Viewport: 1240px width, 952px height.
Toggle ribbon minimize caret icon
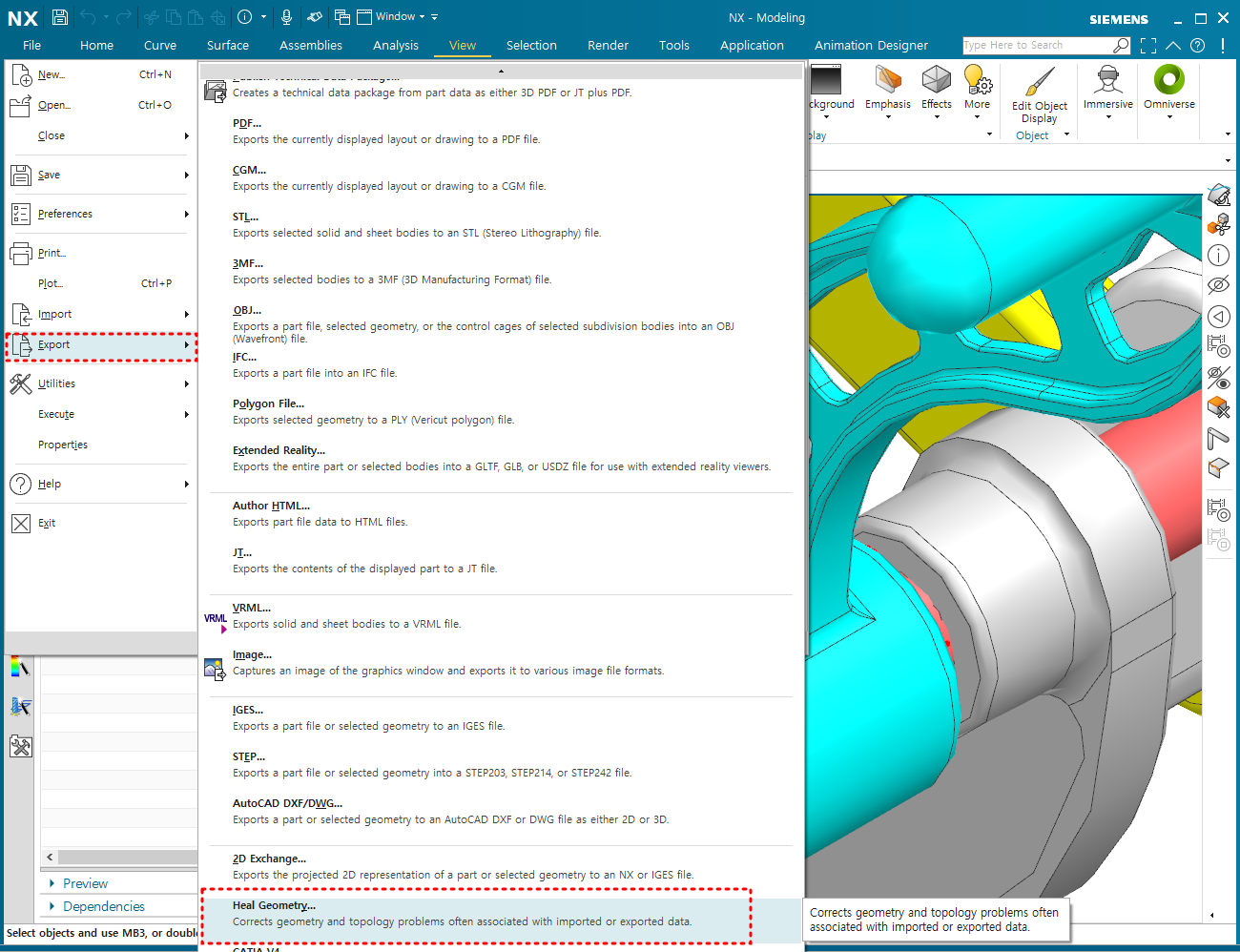tap(1173, 45)
